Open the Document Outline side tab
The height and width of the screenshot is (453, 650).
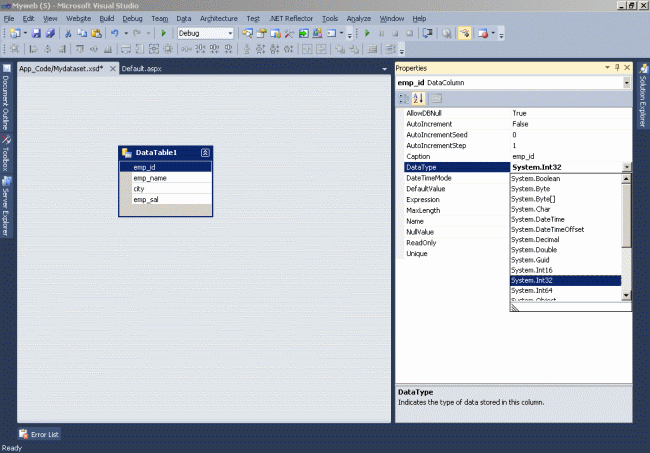6,97
